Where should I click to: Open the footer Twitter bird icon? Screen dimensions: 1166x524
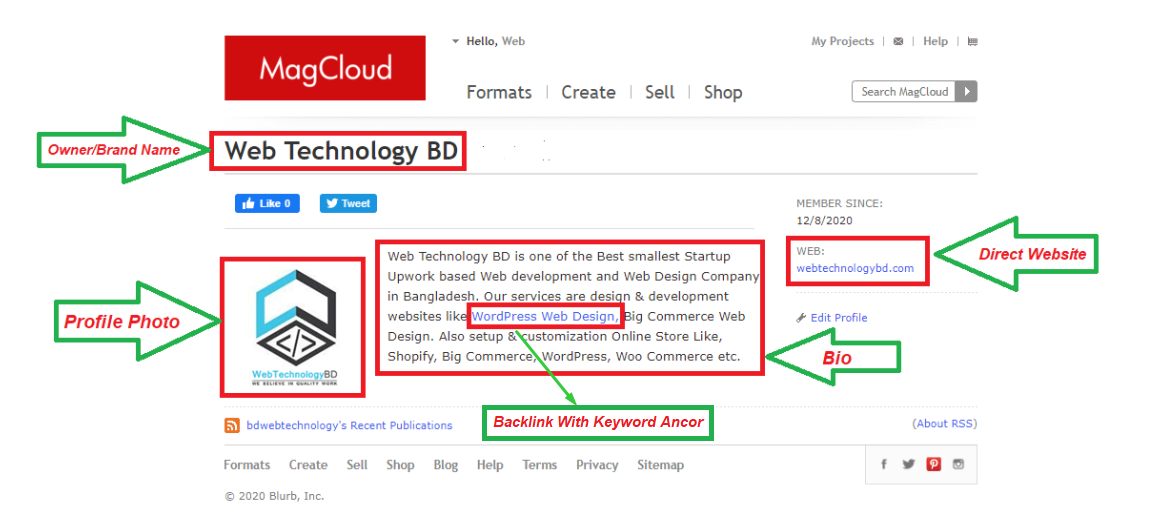[x=908, y=464]
